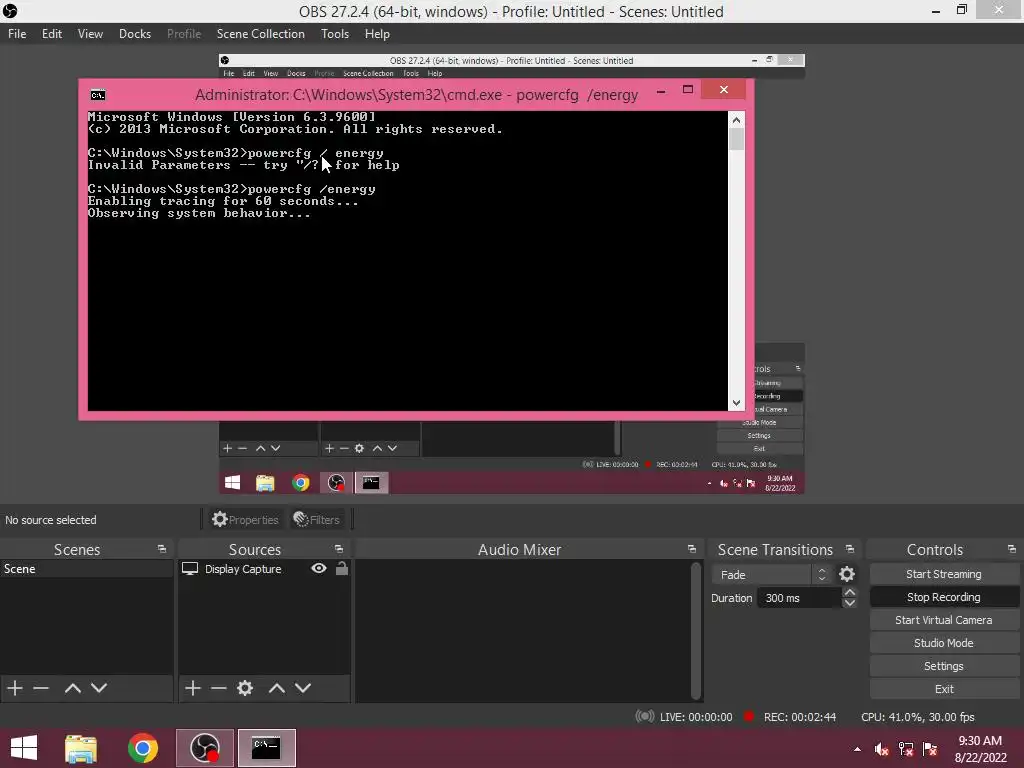The width and height of the screenshot is (1024, 768).
Task: Pop out the Audio Mixer dock
Action: click(x=692, y=549)
